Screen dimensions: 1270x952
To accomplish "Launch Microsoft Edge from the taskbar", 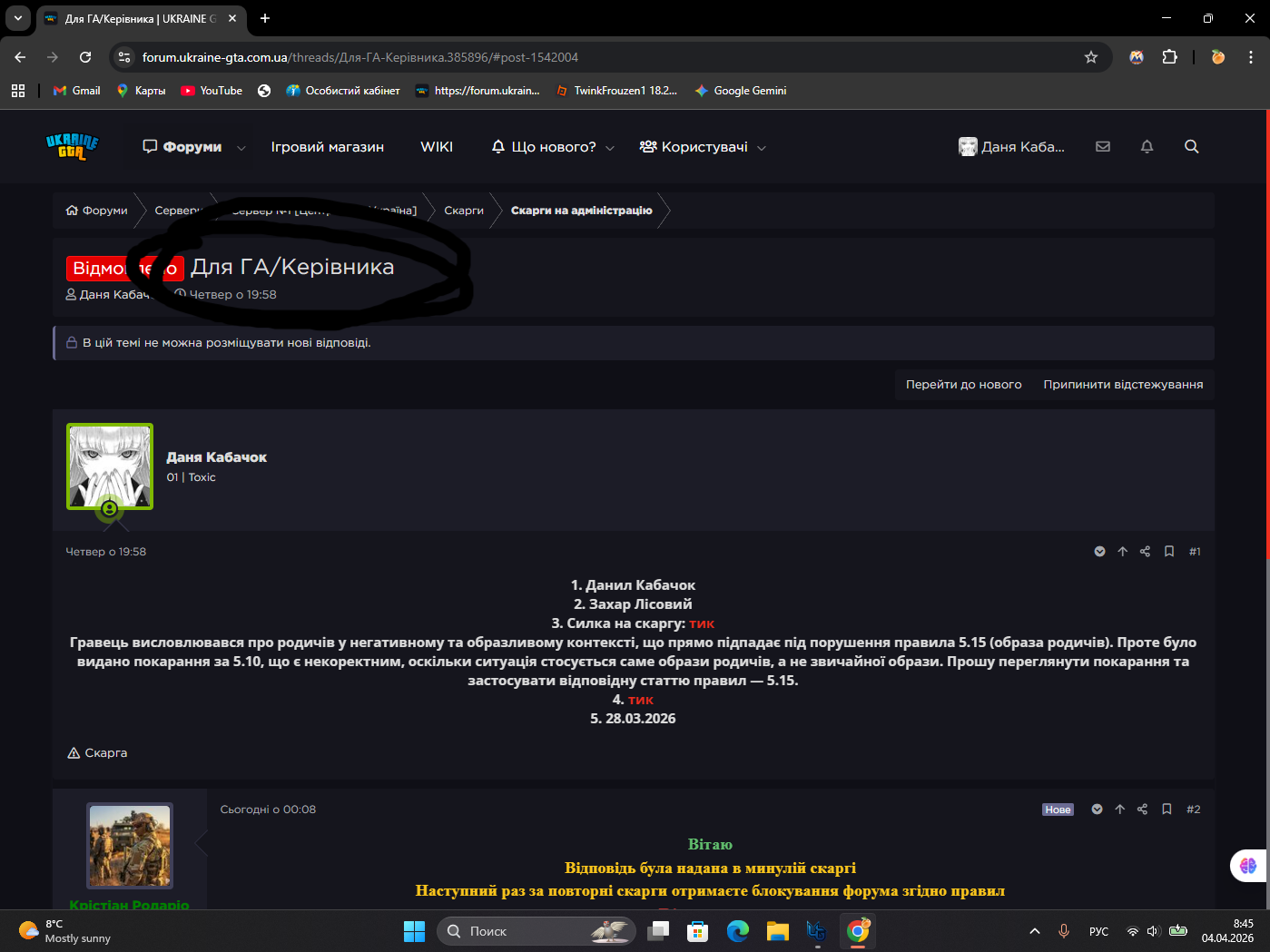I will pos(738,931).
